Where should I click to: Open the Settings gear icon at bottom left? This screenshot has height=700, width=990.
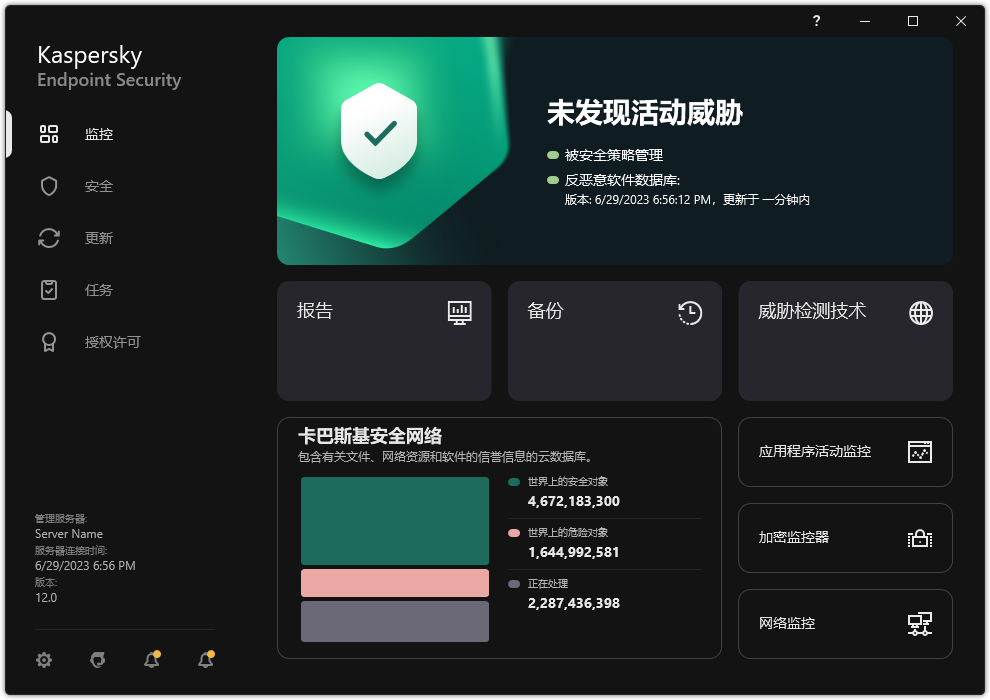pyautogui.click(x=44, y=660)
